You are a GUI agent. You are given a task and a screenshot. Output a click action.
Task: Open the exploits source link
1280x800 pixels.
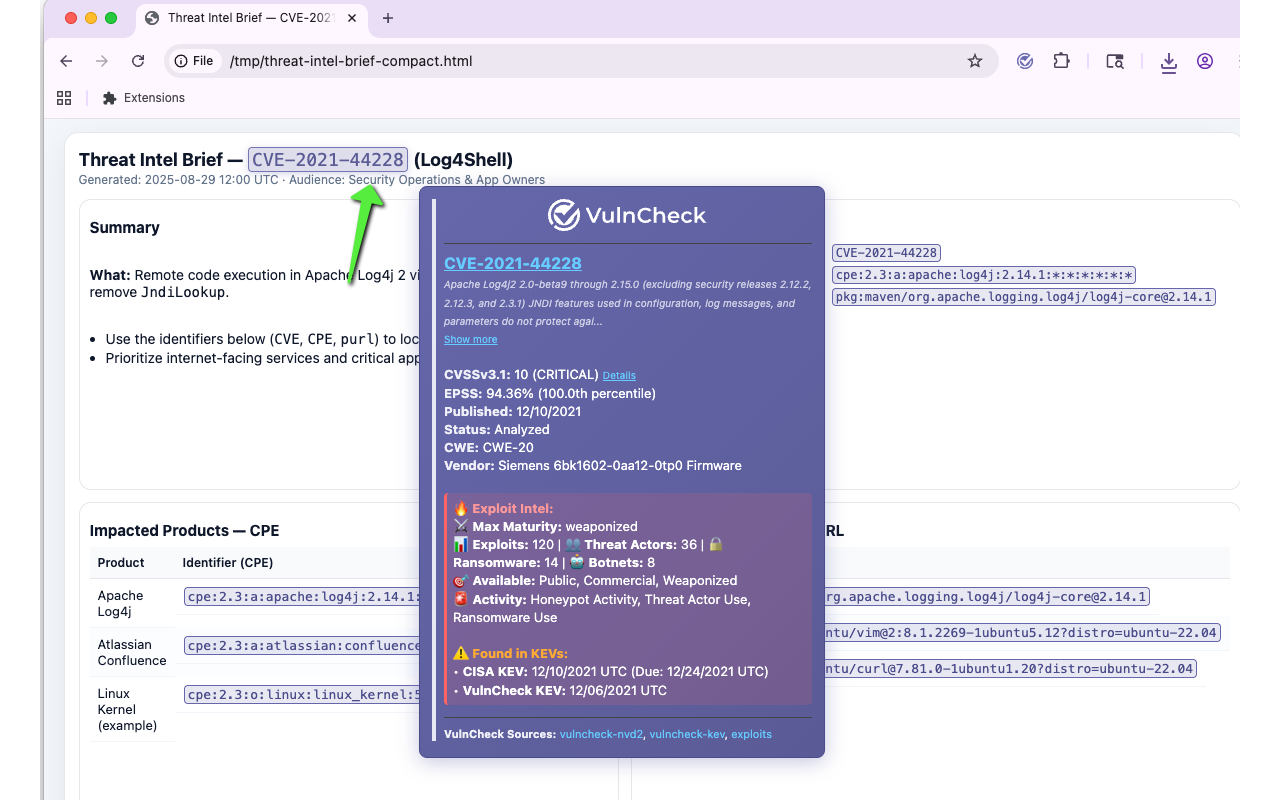[751, 734]
